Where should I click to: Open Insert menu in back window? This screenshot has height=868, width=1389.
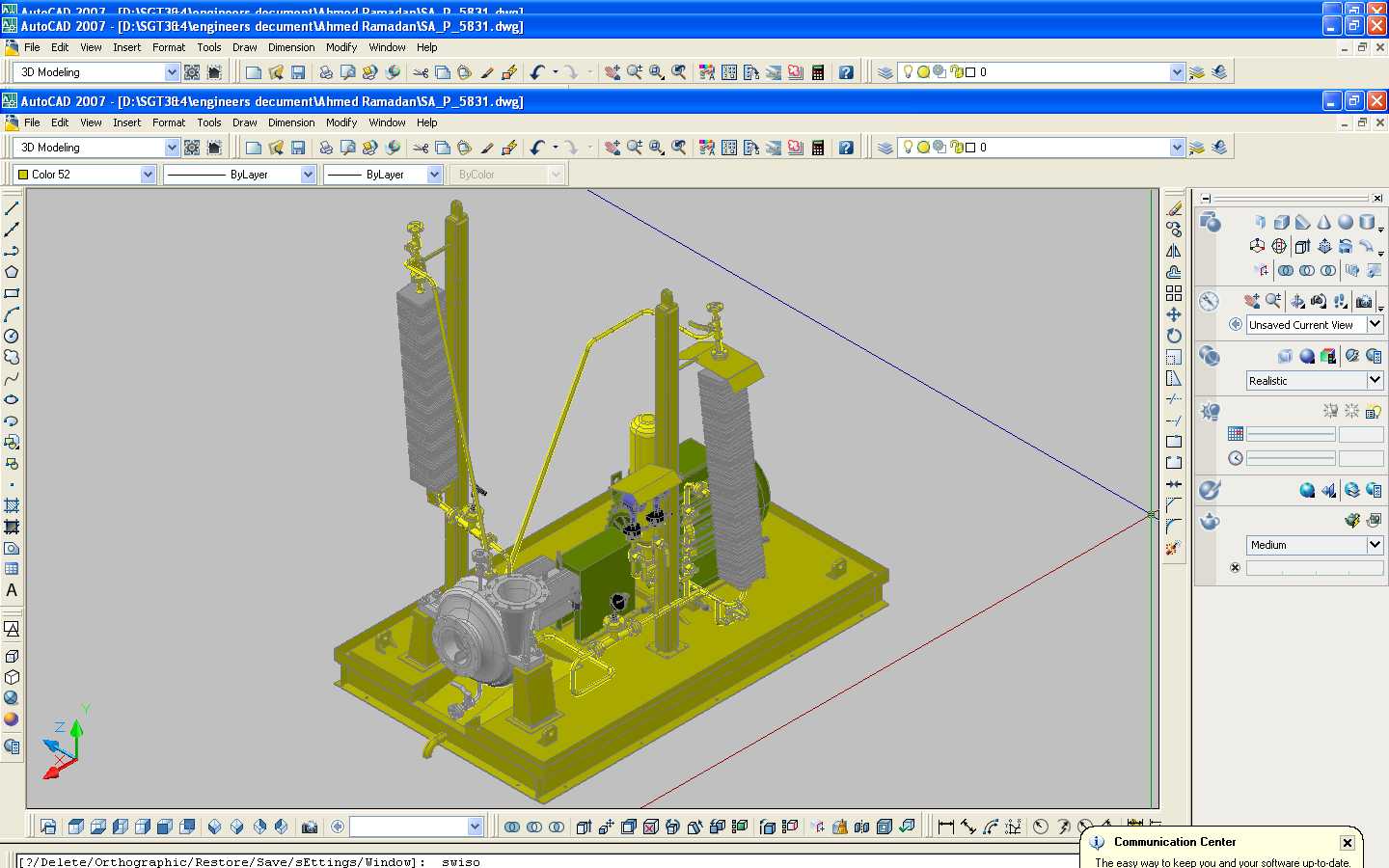126,47
